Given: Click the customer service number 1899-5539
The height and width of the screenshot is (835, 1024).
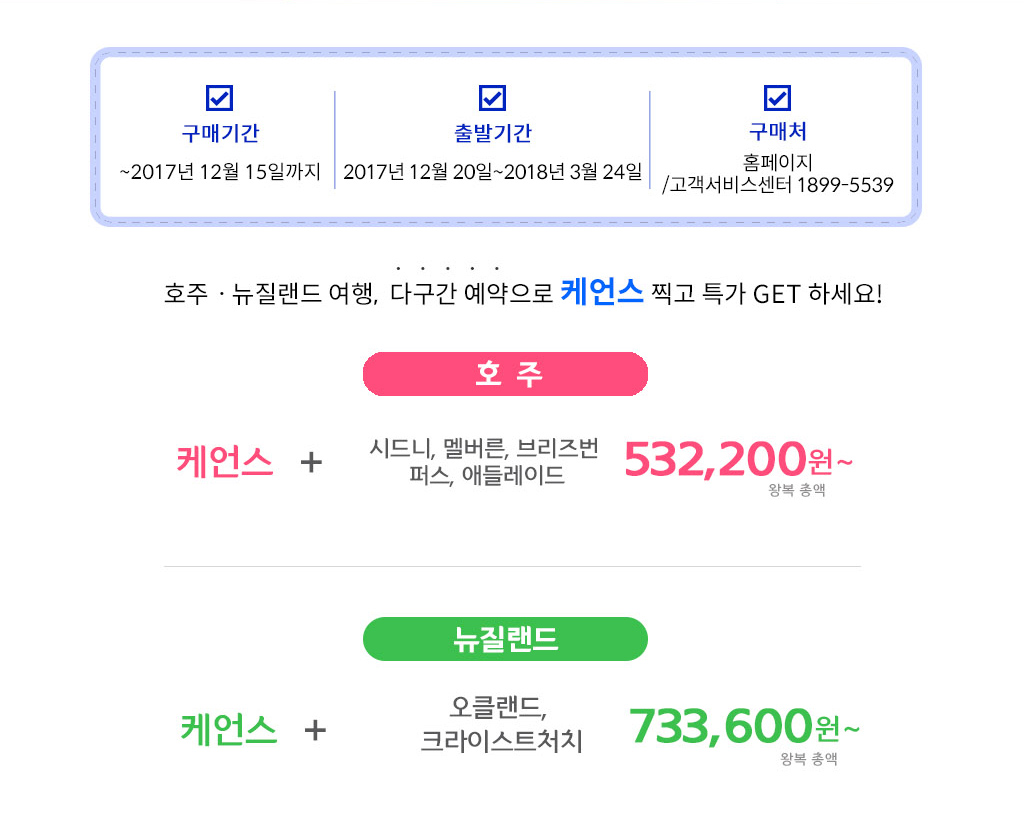Looking at the screenshot, I should point(845,185).
